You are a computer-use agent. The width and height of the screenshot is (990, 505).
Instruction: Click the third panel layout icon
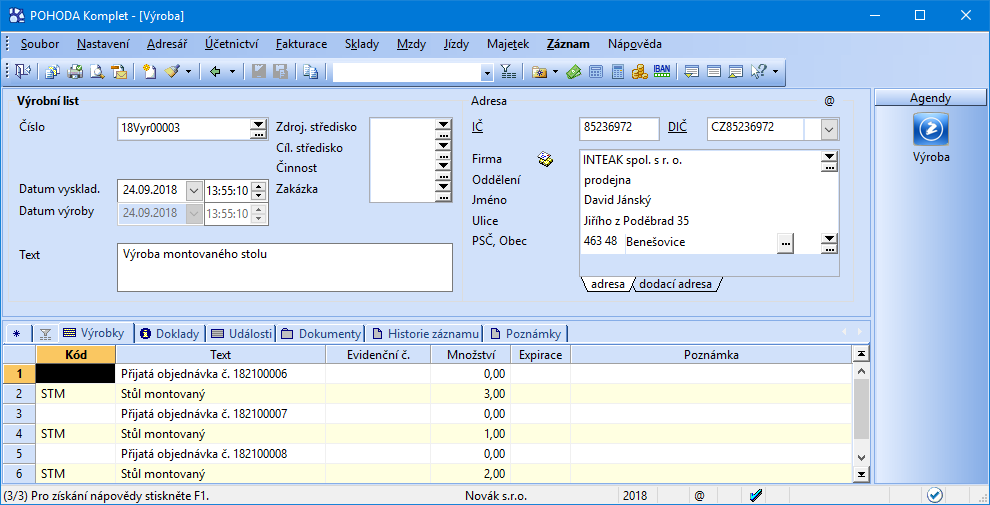click(736, 72)
